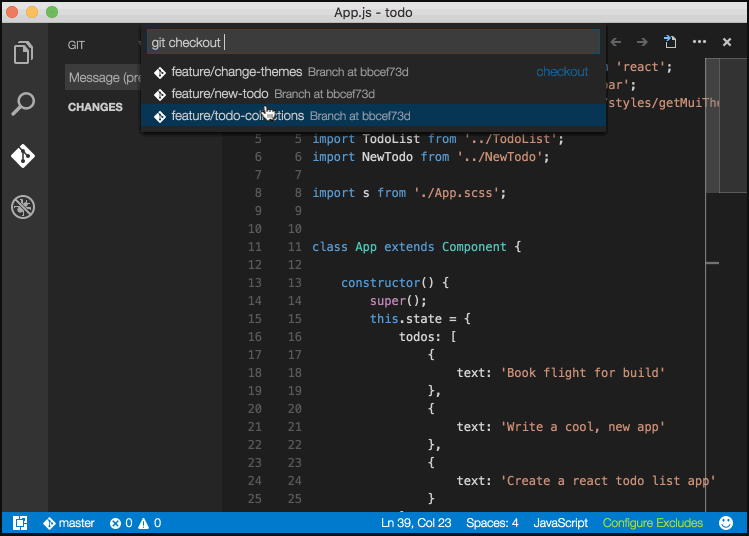Click the import NewTodo line
Screen dimensions: 749x536
[431, 157]
